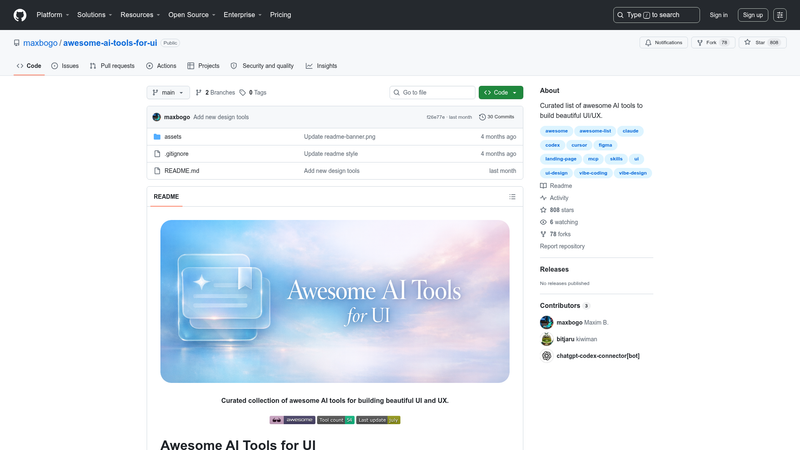Screen dimensions: 800x450
Task: Open the 'Add new design tools' commit message
Action: (x=221, y=117)
